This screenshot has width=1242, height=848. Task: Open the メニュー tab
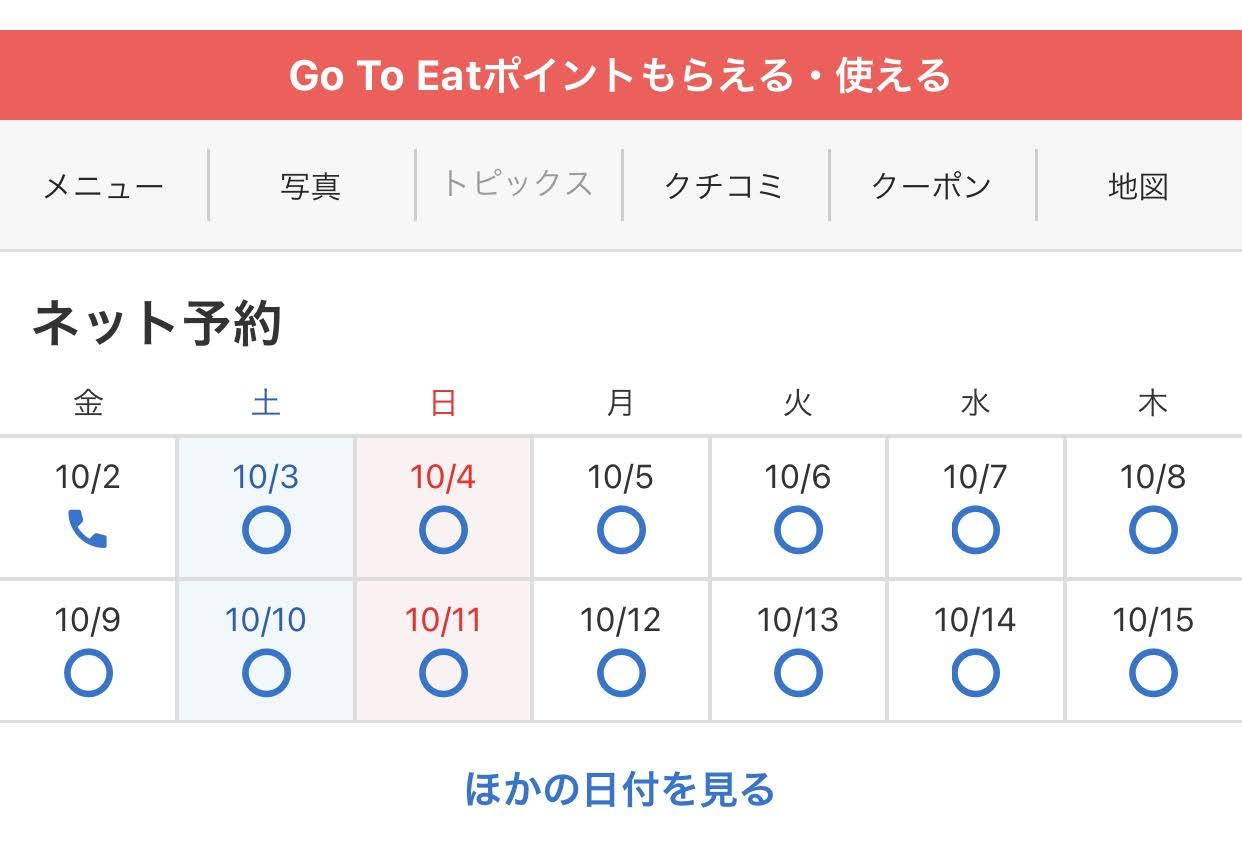coord(103,186)
